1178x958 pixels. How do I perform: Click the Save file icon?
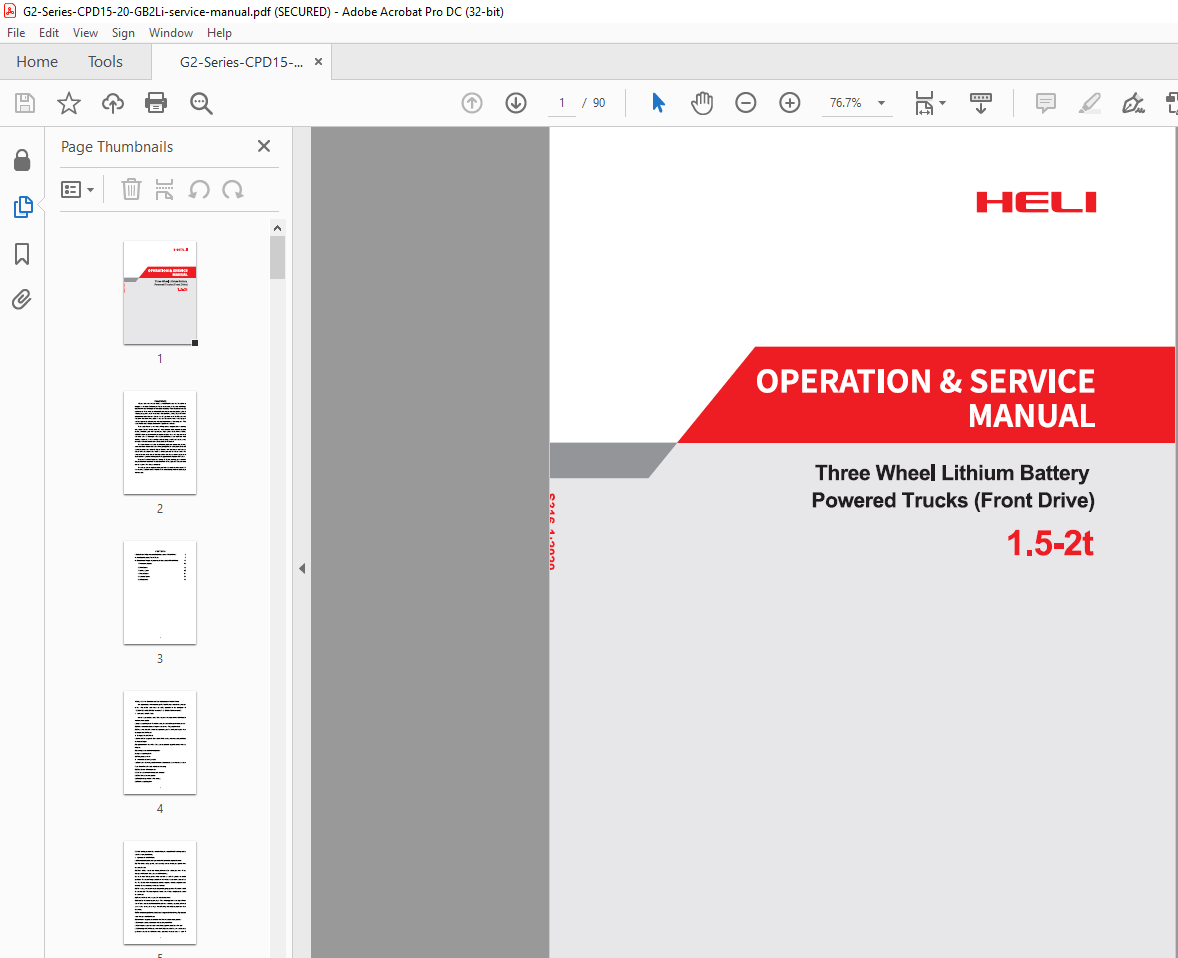[25, 103]
